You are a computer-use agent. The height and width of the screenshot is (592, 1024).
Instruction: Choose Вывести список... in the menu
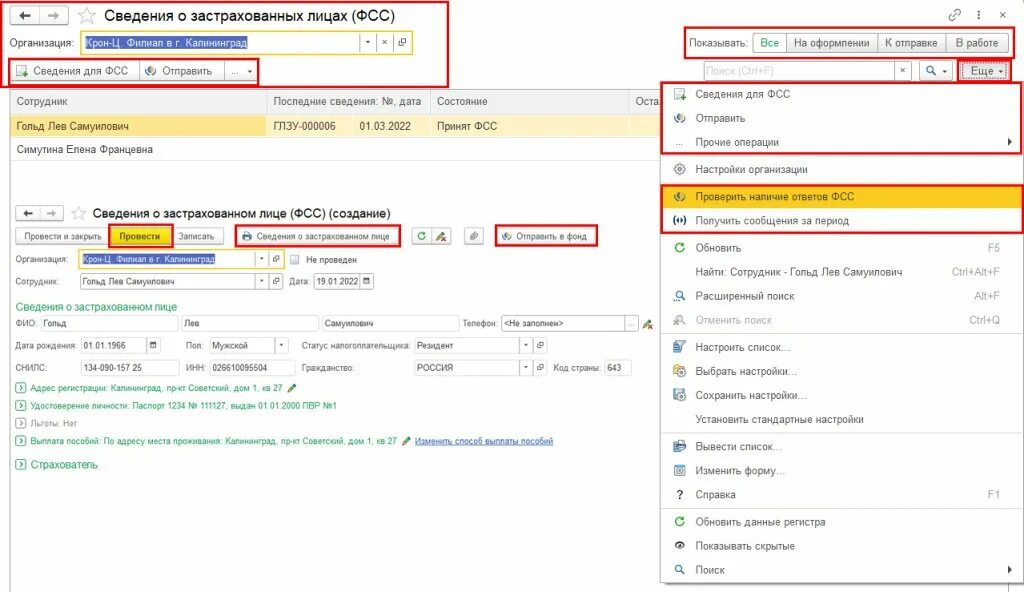(841, 447)
